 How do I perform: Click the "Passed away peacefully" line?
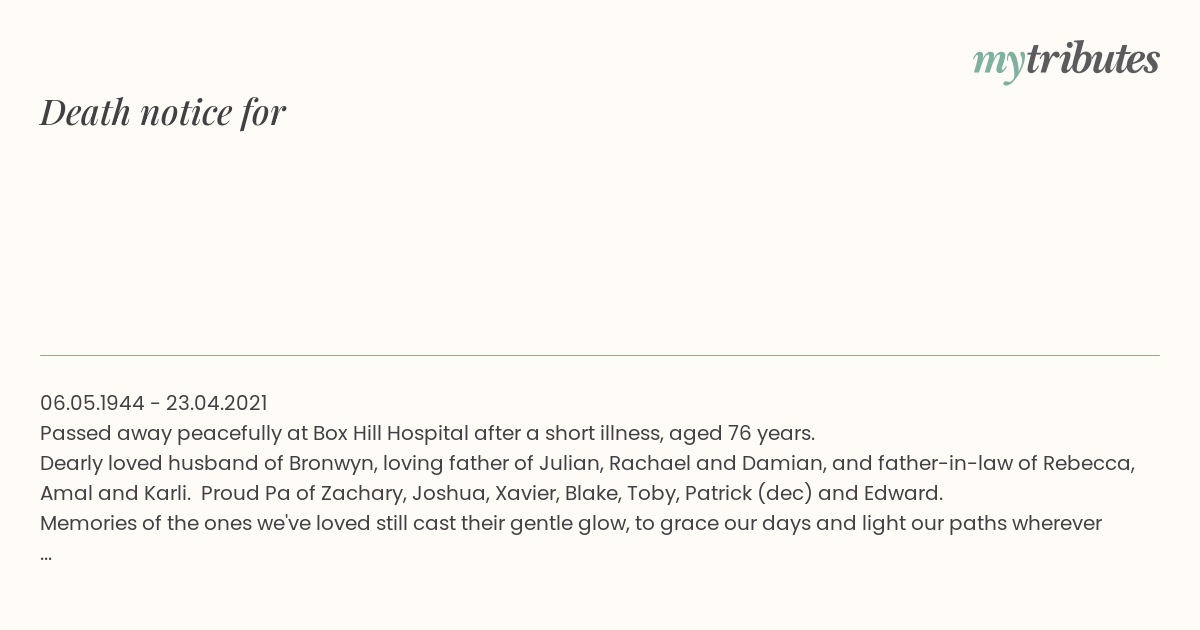428,433
